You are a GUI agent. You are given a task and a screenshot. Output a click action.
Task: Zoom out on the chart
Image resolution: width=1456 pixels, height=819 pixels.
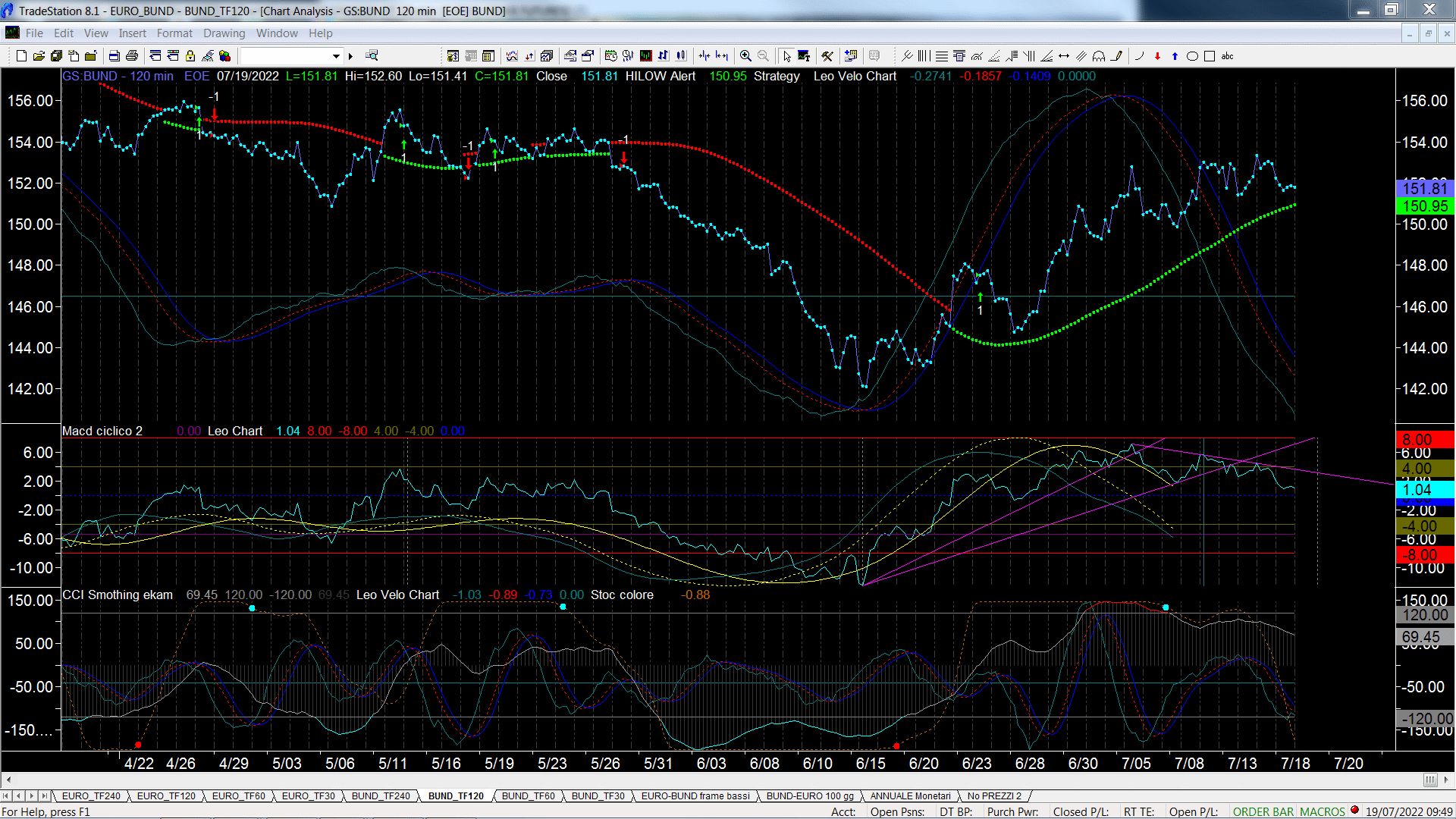click(763, 56)
